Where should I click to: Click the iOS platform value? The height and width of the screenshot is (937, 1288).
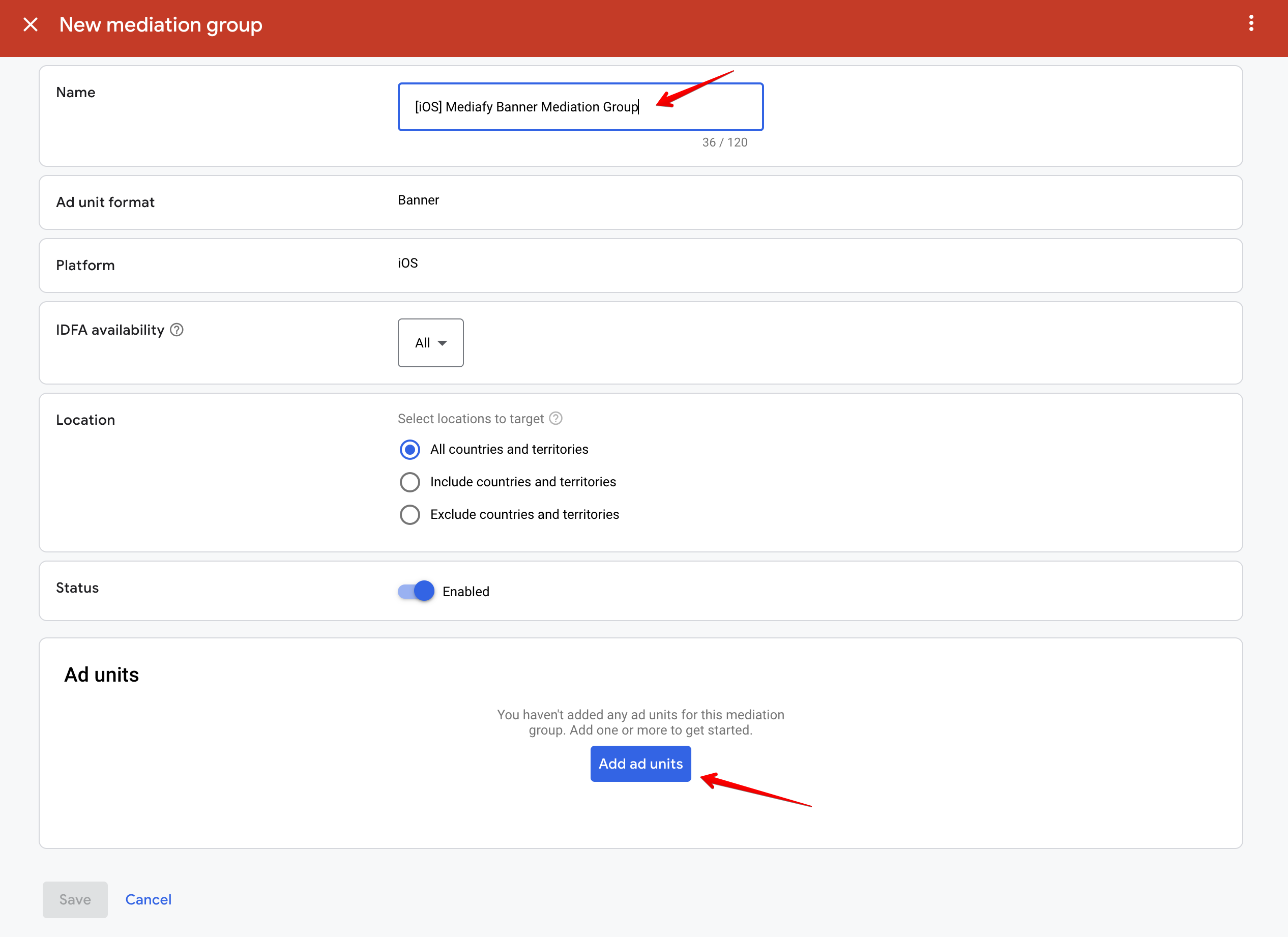[x=407, y=263]
